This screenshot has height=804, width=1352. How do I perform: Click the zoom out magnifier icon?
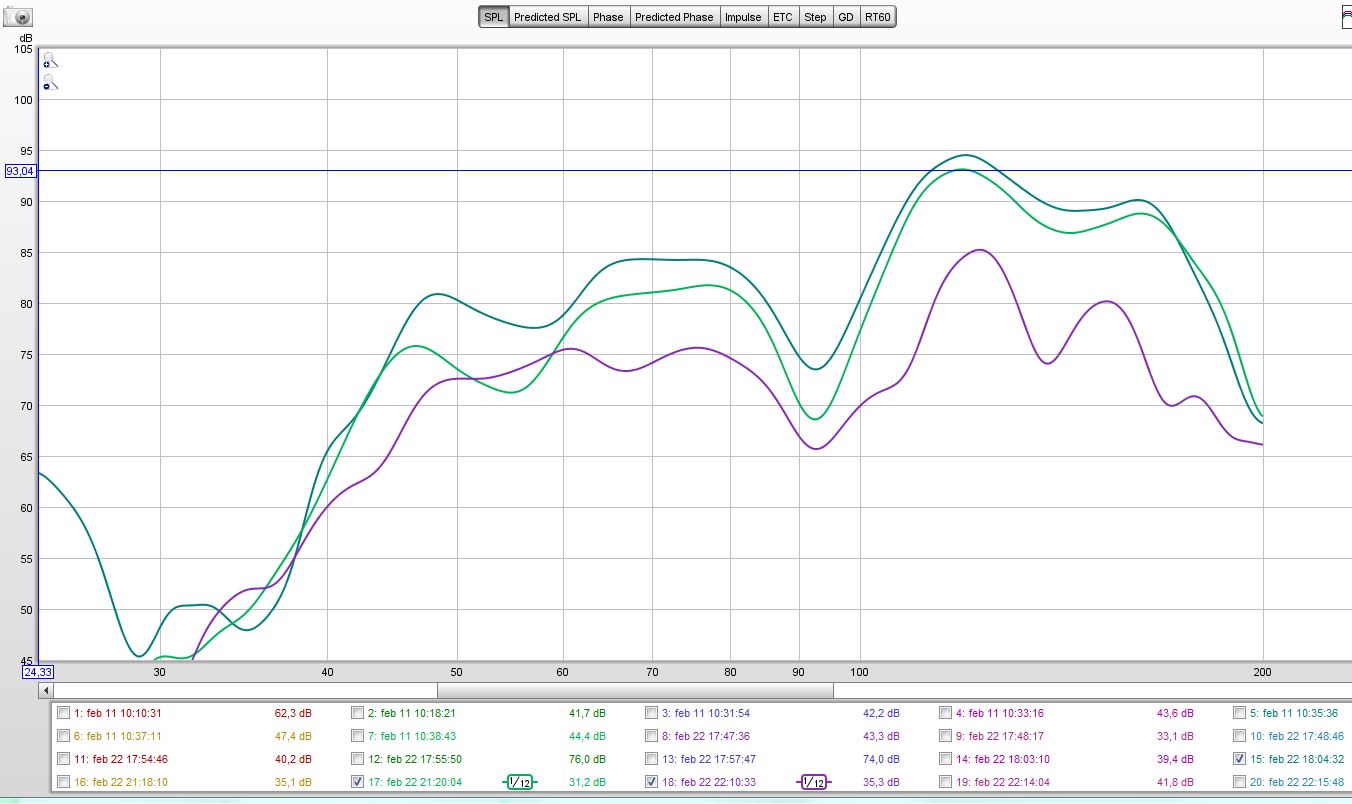(50, 83)
